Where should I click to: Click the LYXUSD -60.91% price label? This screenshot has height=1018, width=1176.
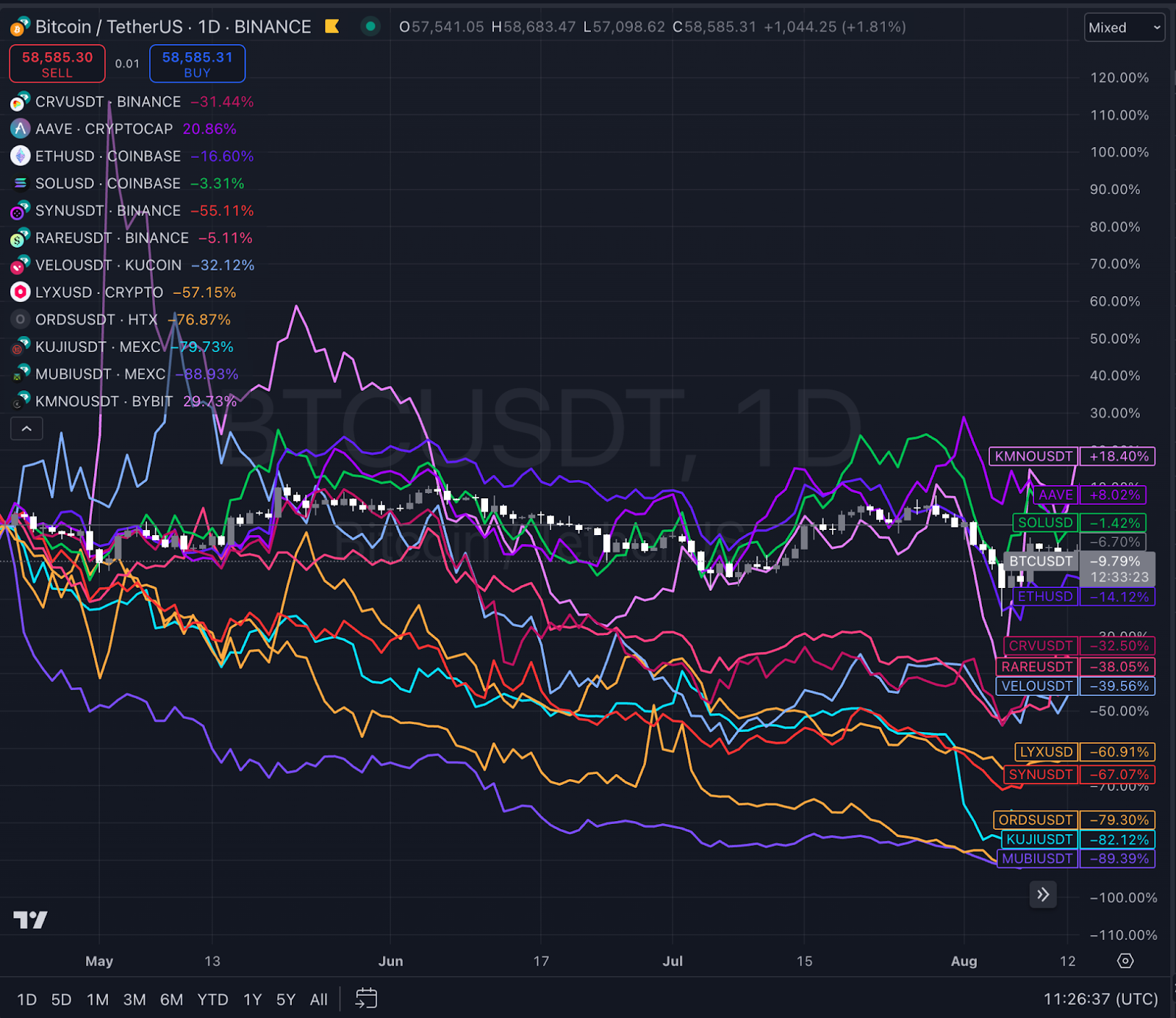click(x=1085, y=752)
